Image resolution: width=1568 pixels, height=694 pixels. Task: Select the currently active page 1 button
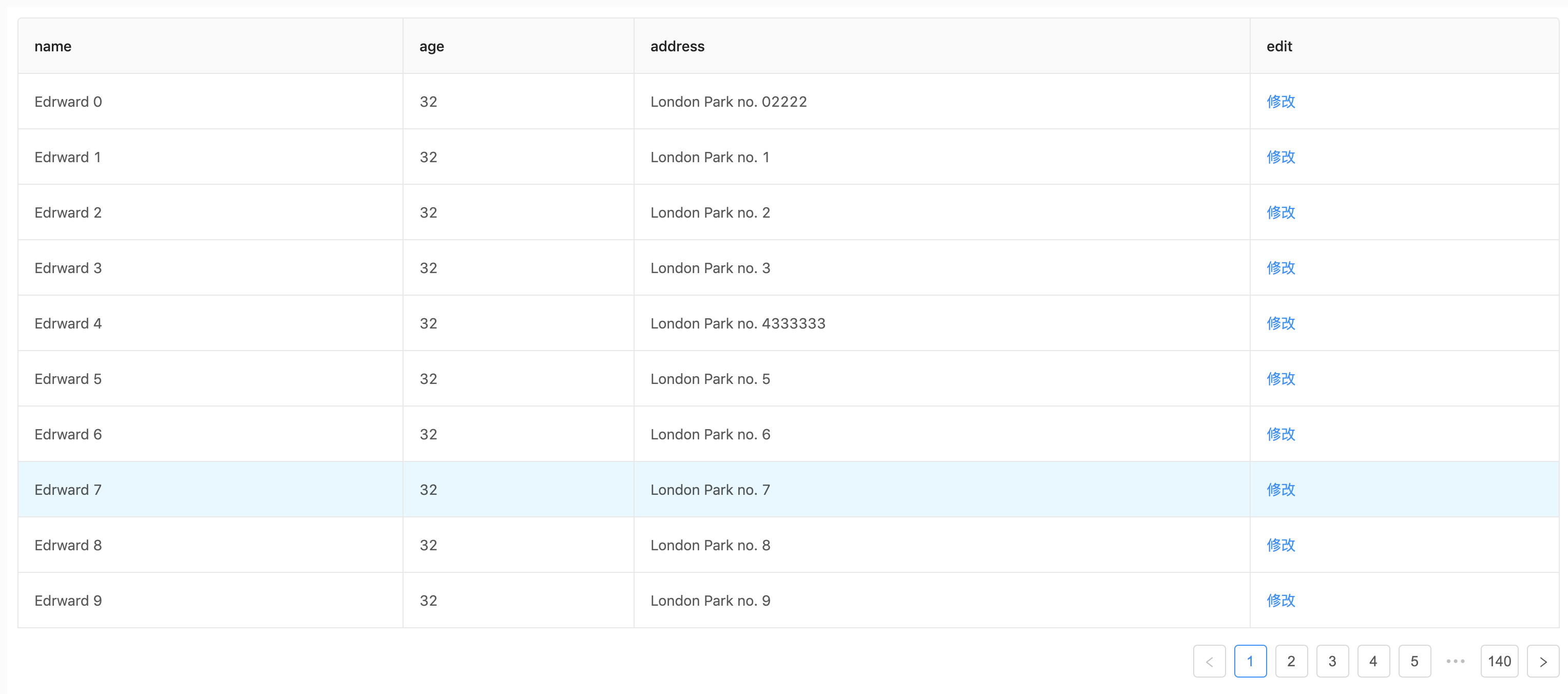(1251, 661)
